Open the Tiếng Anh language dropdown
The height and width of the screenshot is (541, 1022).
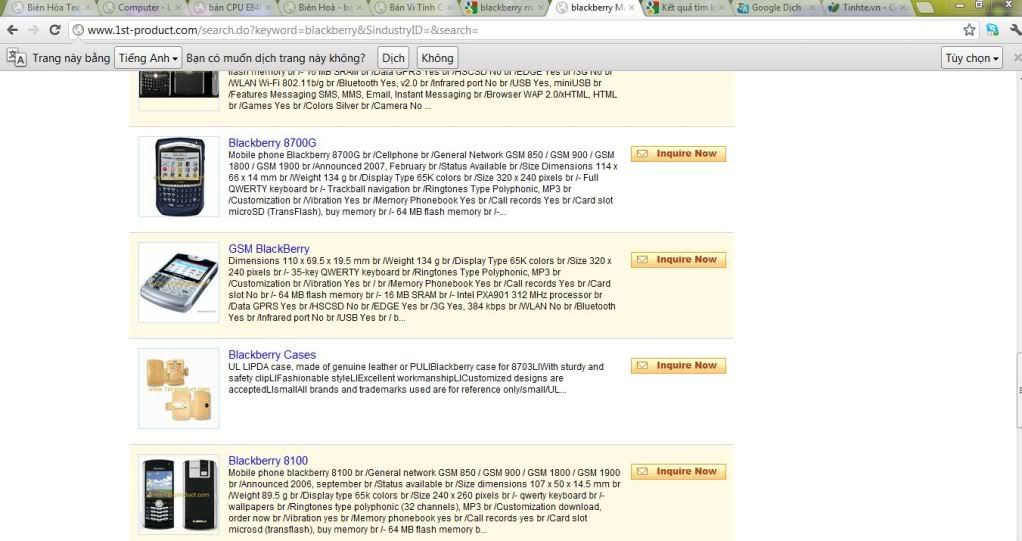148,58
